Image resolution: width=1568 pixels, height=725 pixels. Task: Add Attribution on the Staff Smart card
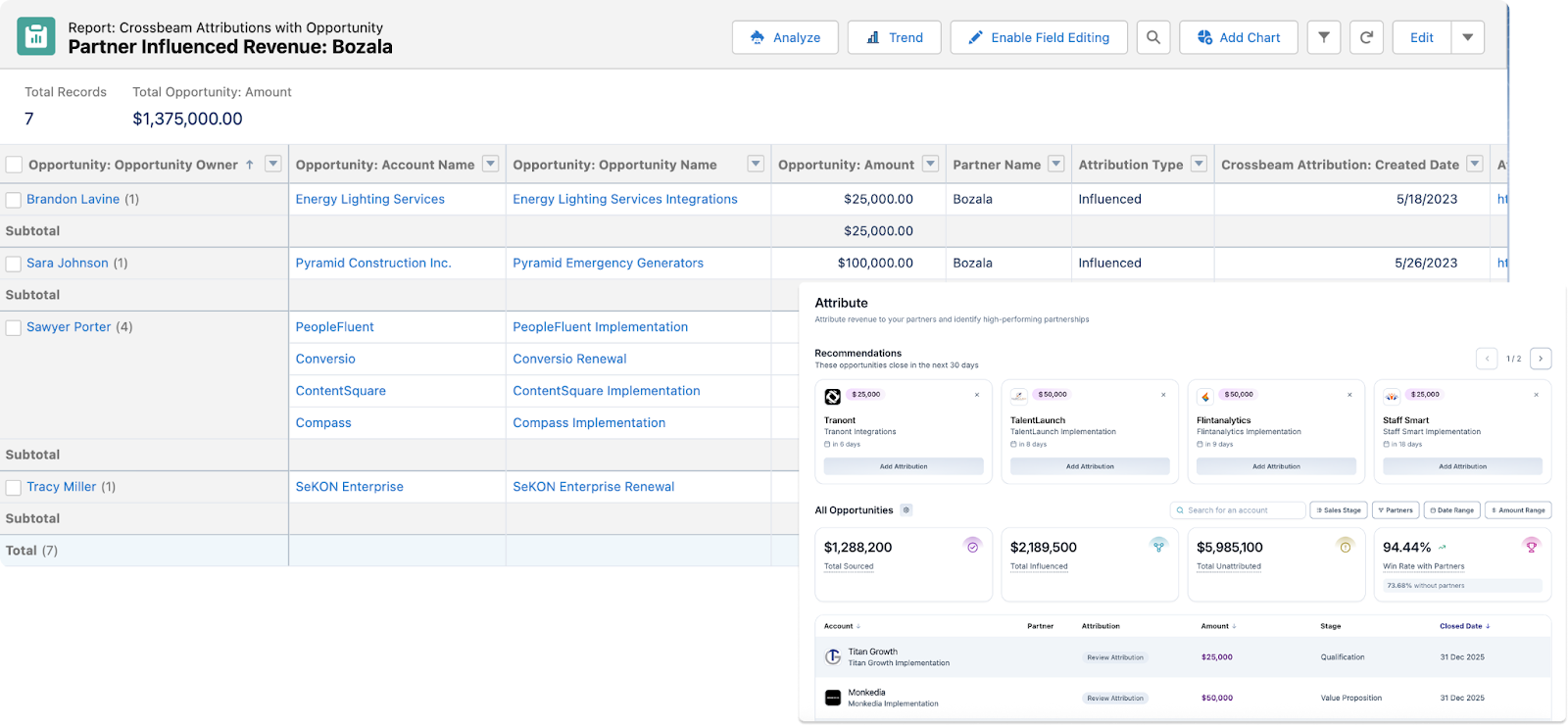click(x=1462, y=466)
